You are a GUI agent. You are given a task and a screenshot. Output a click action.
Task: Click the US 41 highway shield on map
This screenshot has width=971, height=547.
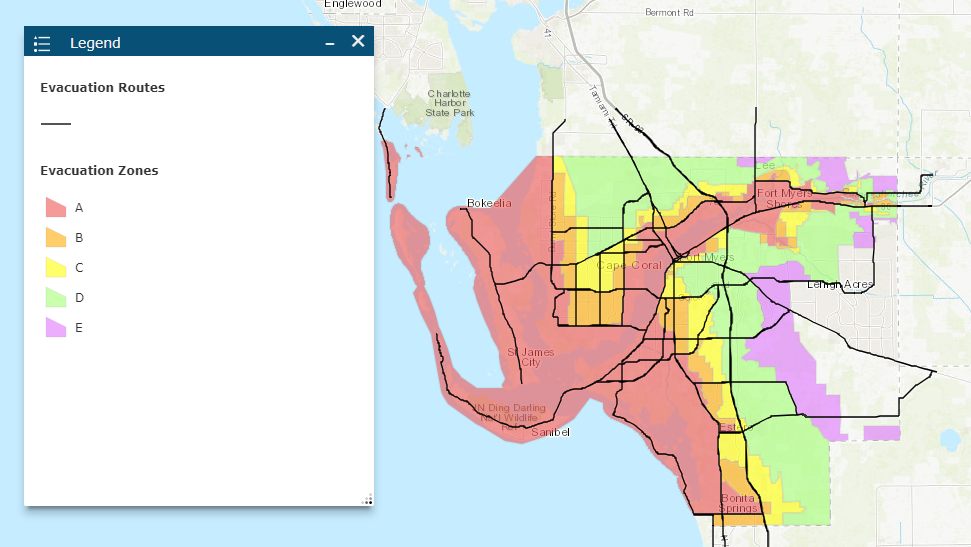(x=548, y=33)
